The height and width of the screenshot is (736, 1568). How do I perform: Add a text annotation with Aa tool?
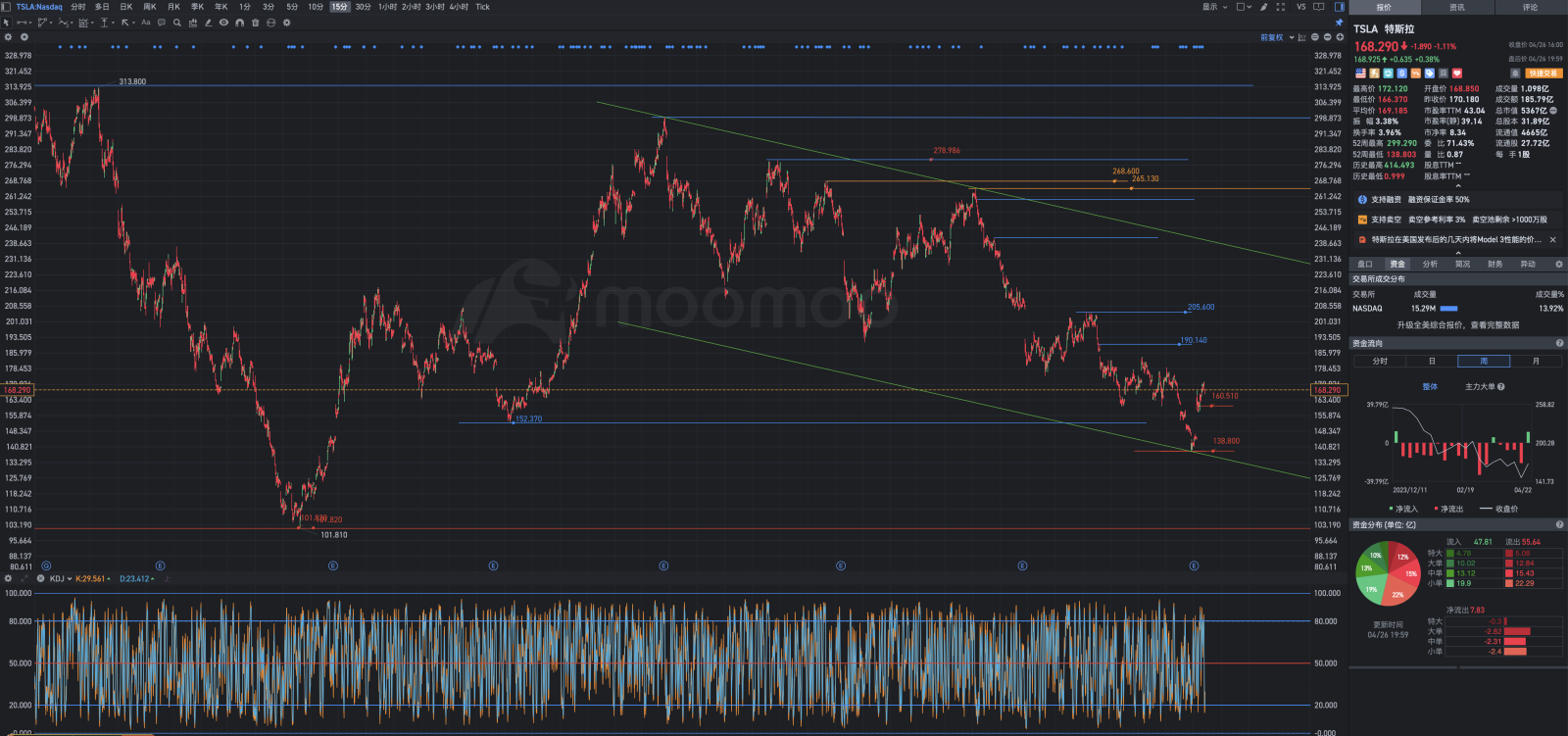coord(146,23)
